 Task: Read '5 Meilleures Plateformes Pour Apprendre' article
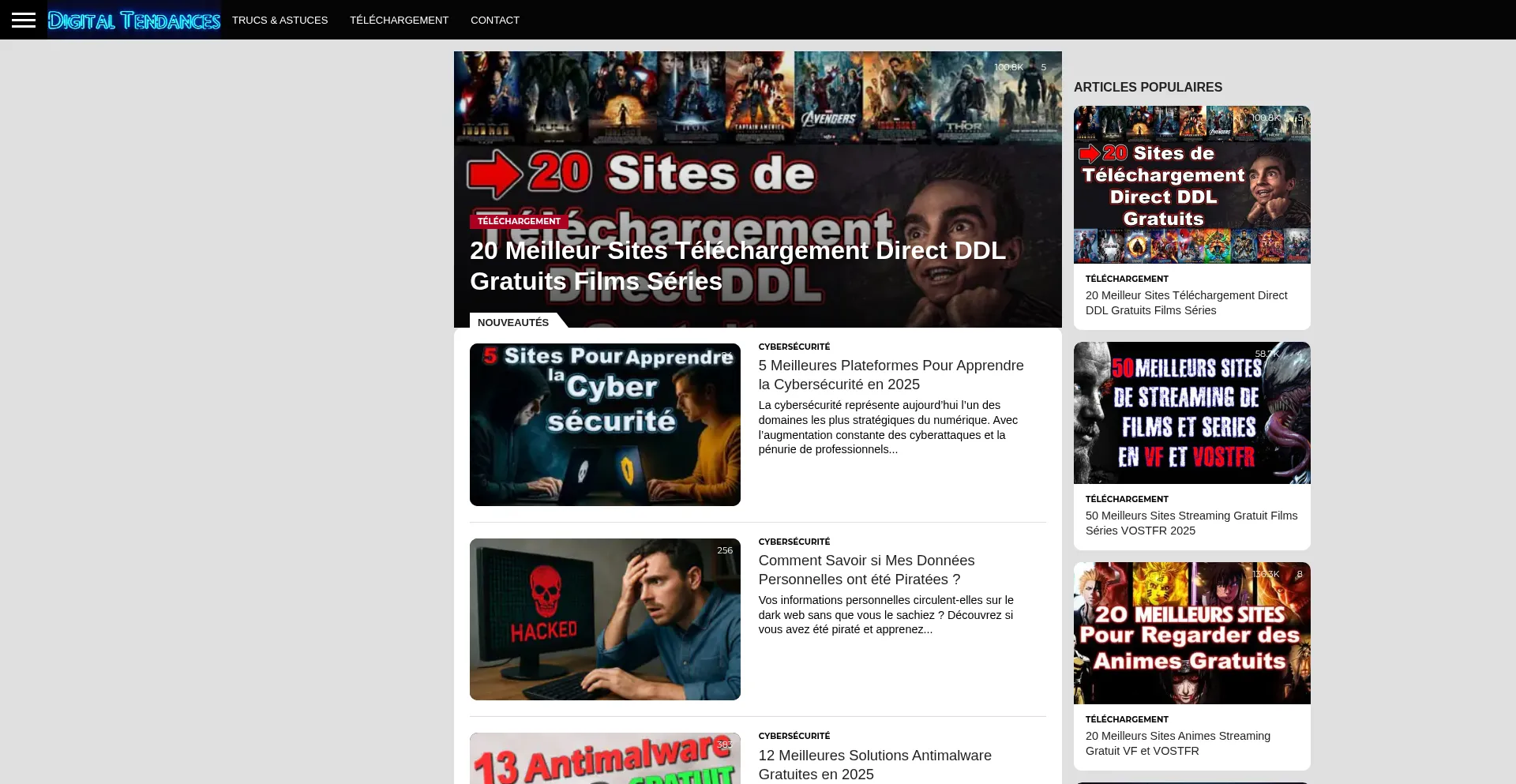point(891,375)
